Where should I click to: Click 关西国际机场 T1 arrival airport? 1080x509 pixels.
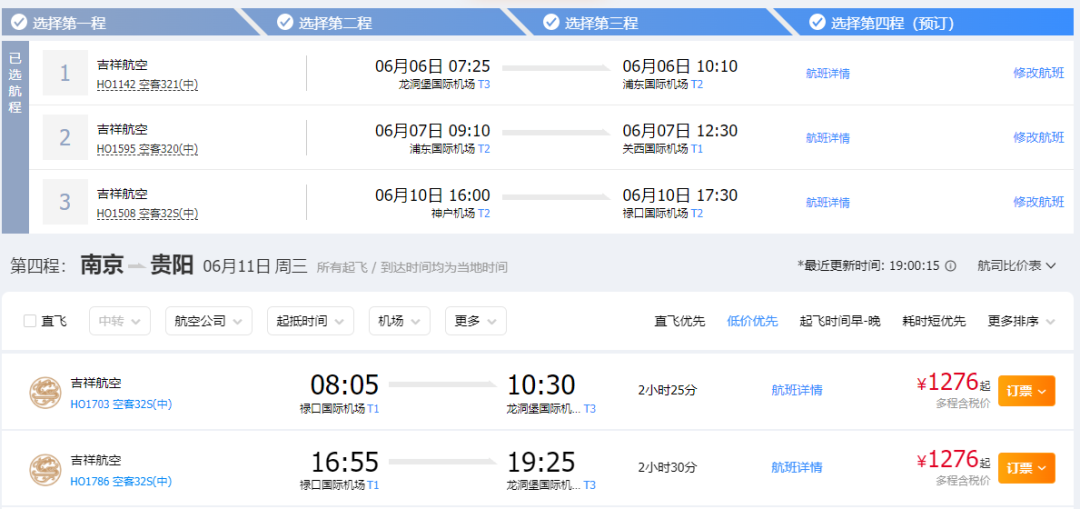663,149
